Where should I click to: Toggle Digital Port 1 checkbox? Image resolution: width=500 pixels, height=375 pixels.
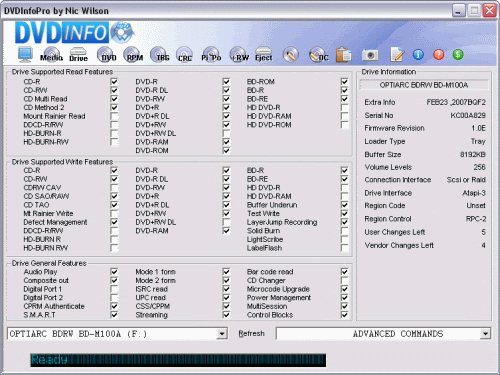(114, 289)
